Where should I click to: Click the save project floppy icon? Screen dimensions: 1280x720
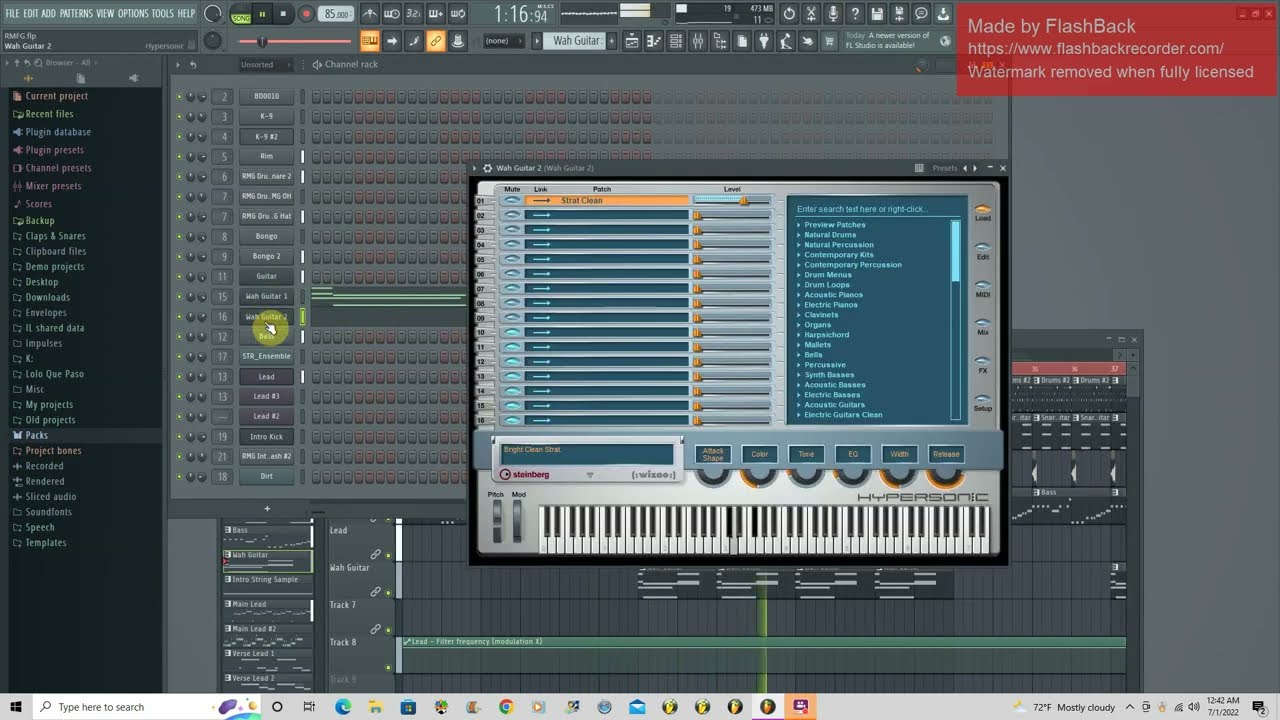pyautogui.click(x=877, y=14)
